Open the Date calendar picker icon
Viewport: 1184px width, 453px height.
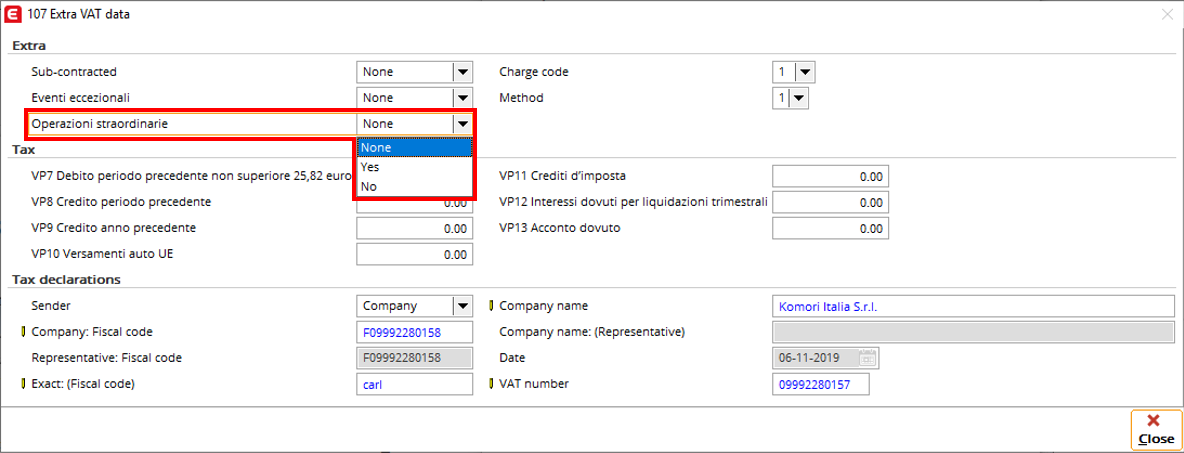(x=868, y=358)
